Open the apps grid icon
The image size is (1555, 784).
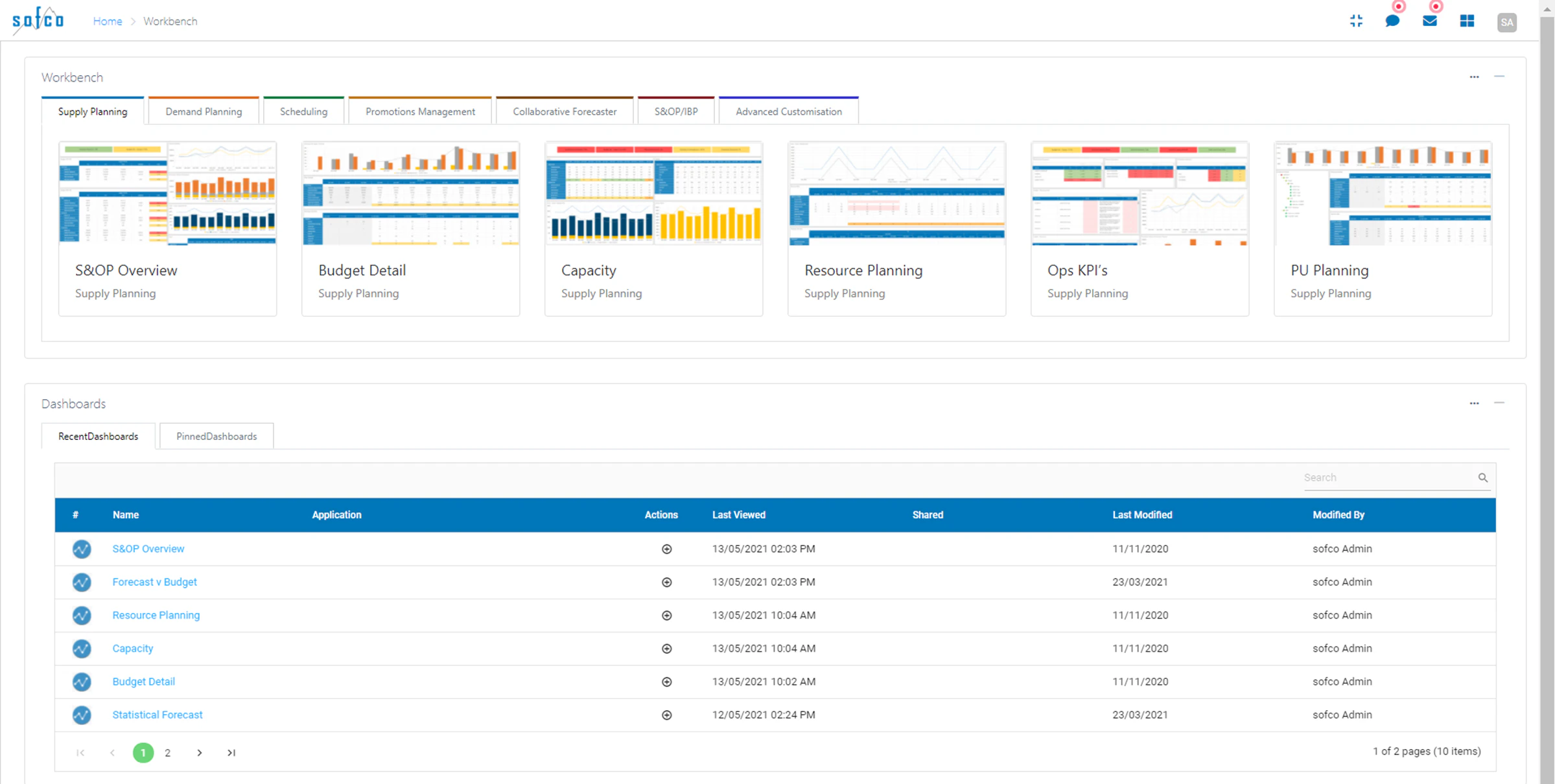1467,21
